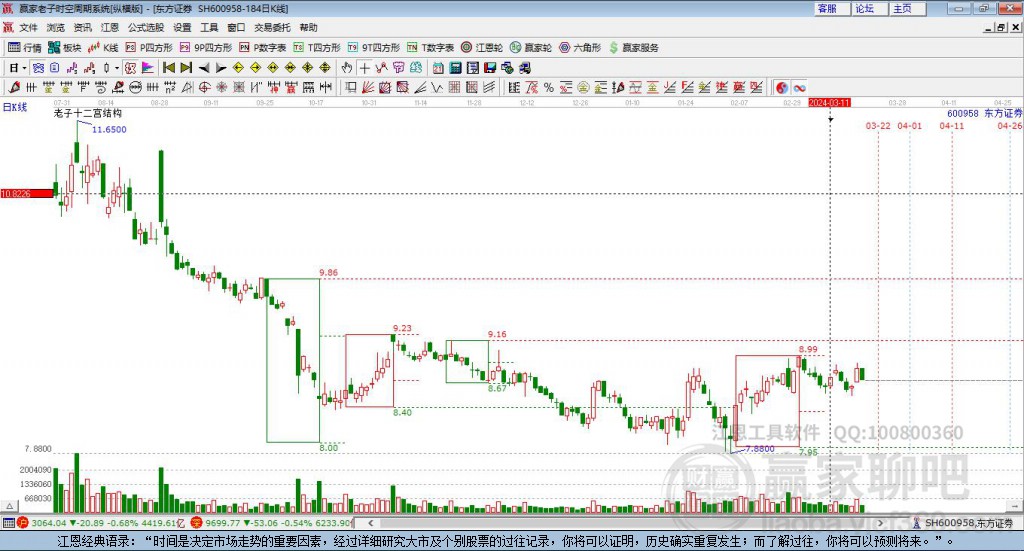Click the 老子十二宫结构 label

[x=88, y=113]
